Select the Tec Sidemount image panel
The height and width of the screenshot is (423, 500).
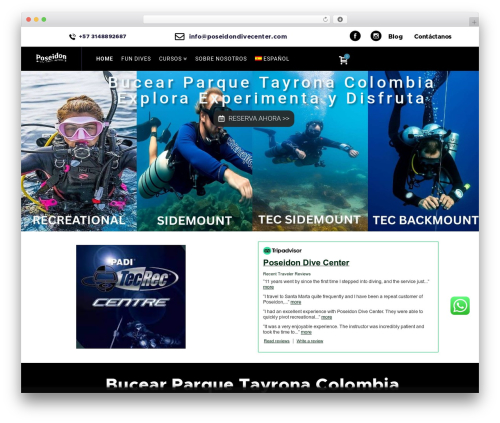(x=310, y=151)
